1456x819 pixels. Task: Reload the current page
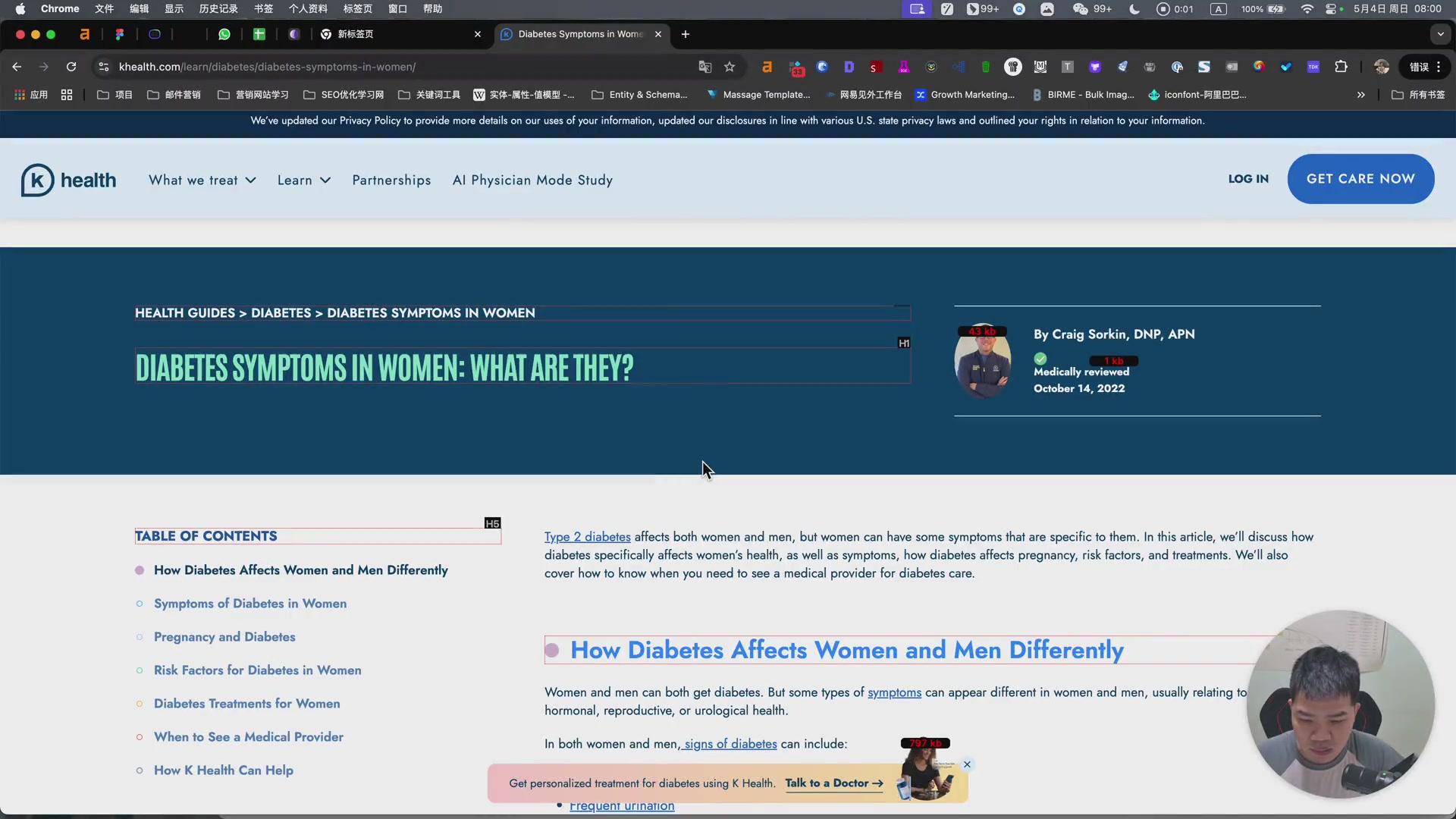click(71, 67)
